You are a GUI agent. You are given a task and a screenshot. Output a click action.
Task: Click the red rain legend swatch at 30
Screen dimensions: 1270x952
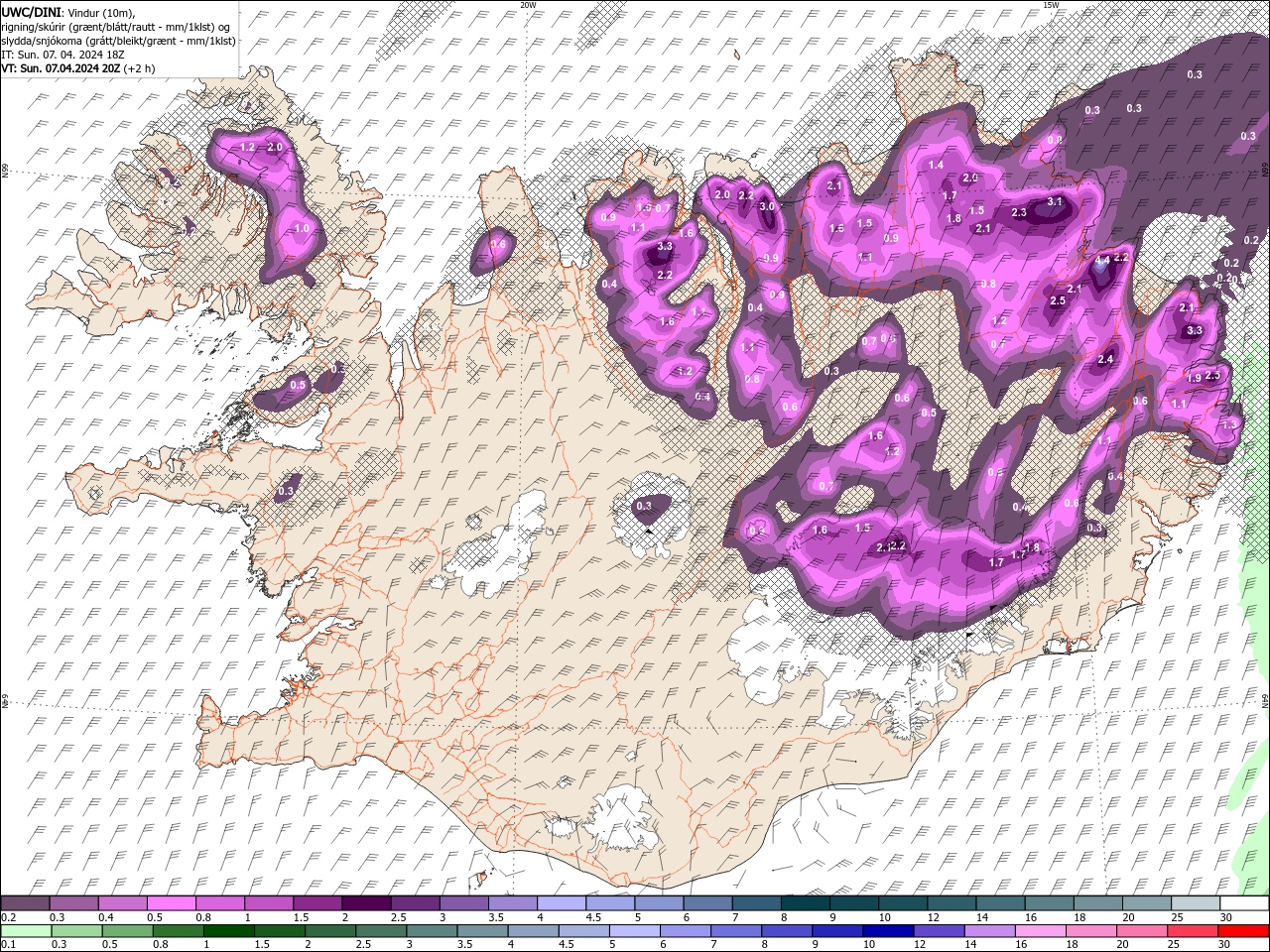click(1242, 931)
